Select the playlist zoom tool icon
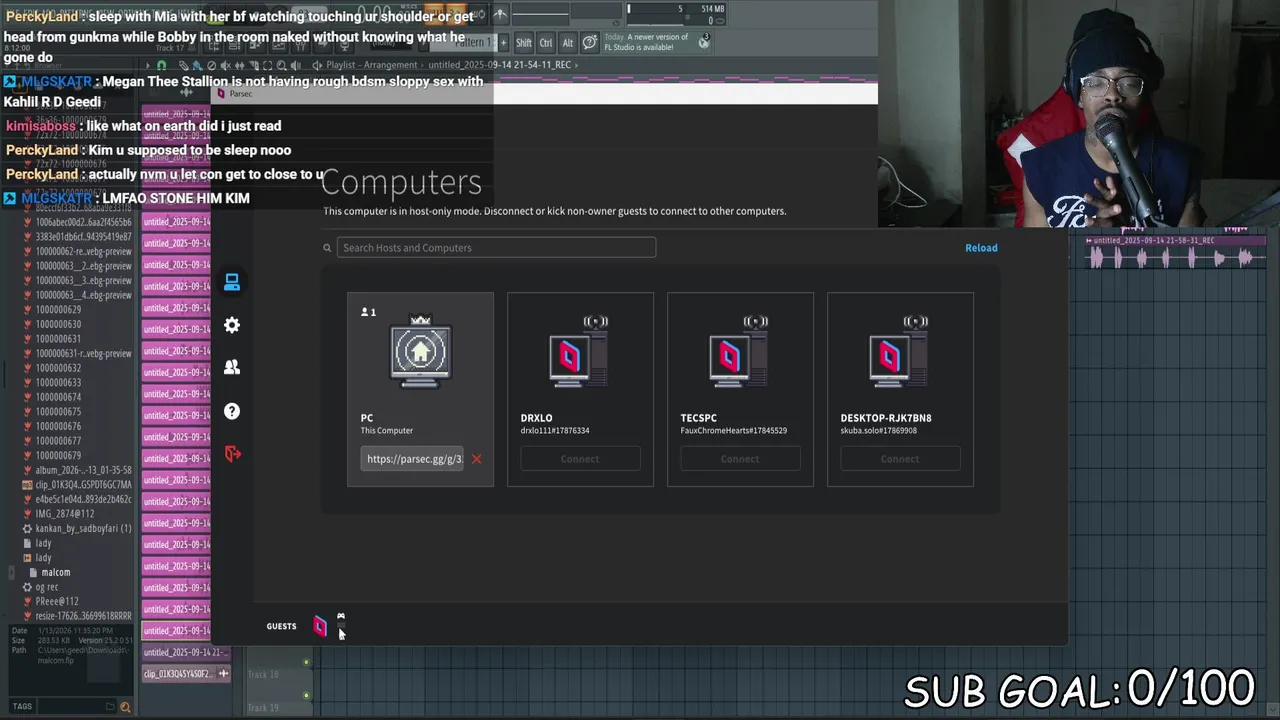The height and width of the screenshot is (720, 1280). point(281,65)
